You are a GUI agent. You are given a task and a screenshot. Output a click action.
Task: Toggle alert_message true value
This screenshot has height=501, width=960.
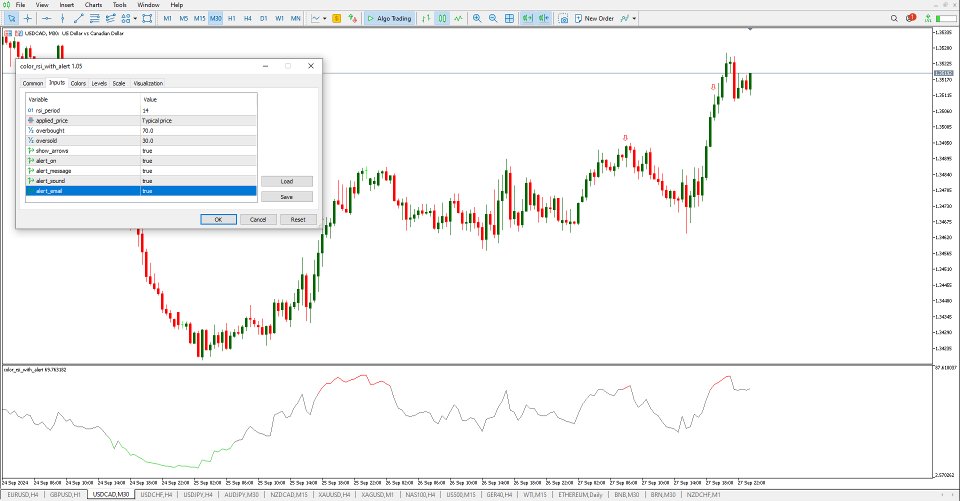click(198, 171)
